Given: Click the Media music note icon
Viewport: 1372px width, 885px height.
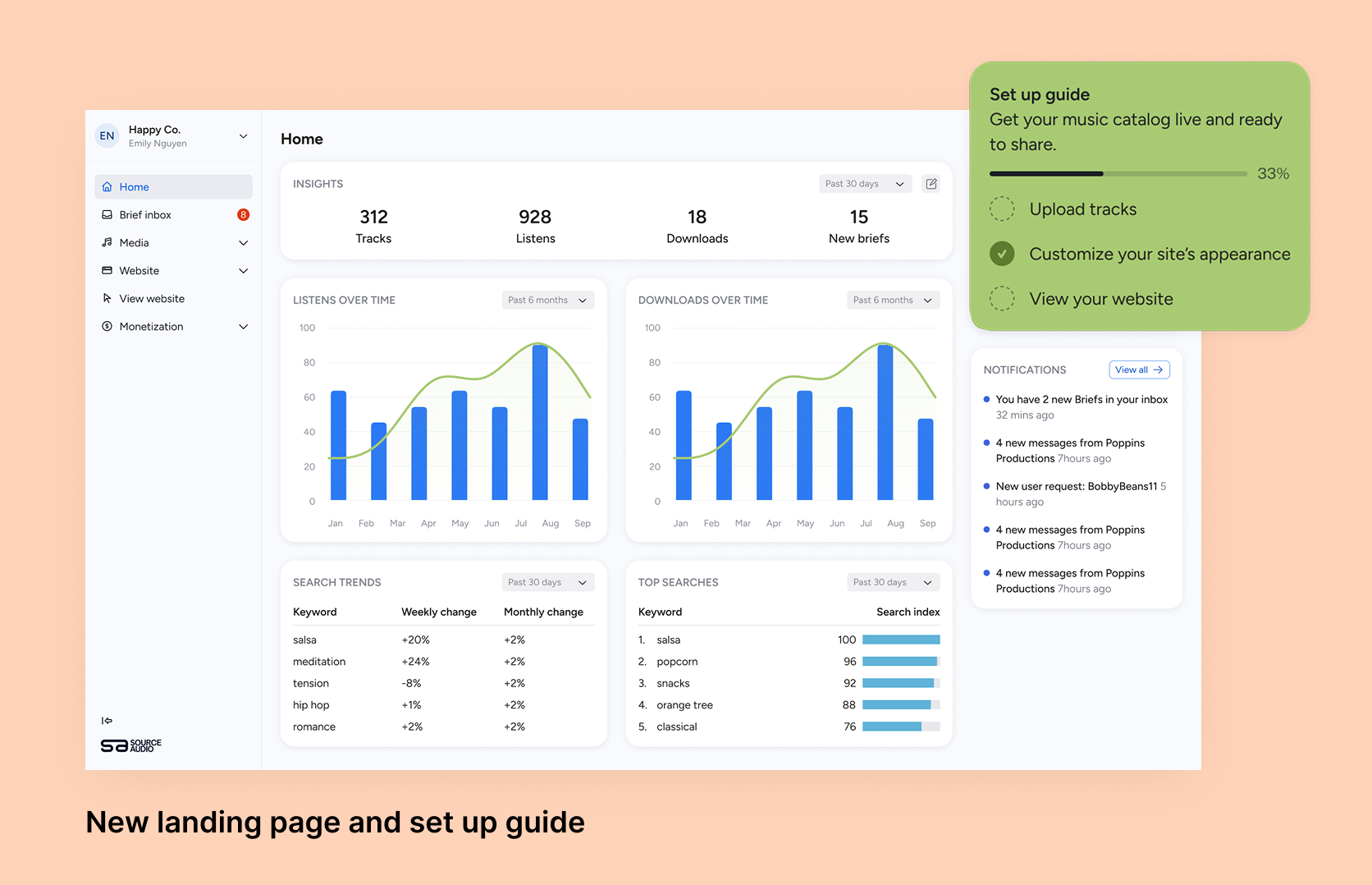Looking at the screenshot, I should pyautogui.click(x=107, y=243).
